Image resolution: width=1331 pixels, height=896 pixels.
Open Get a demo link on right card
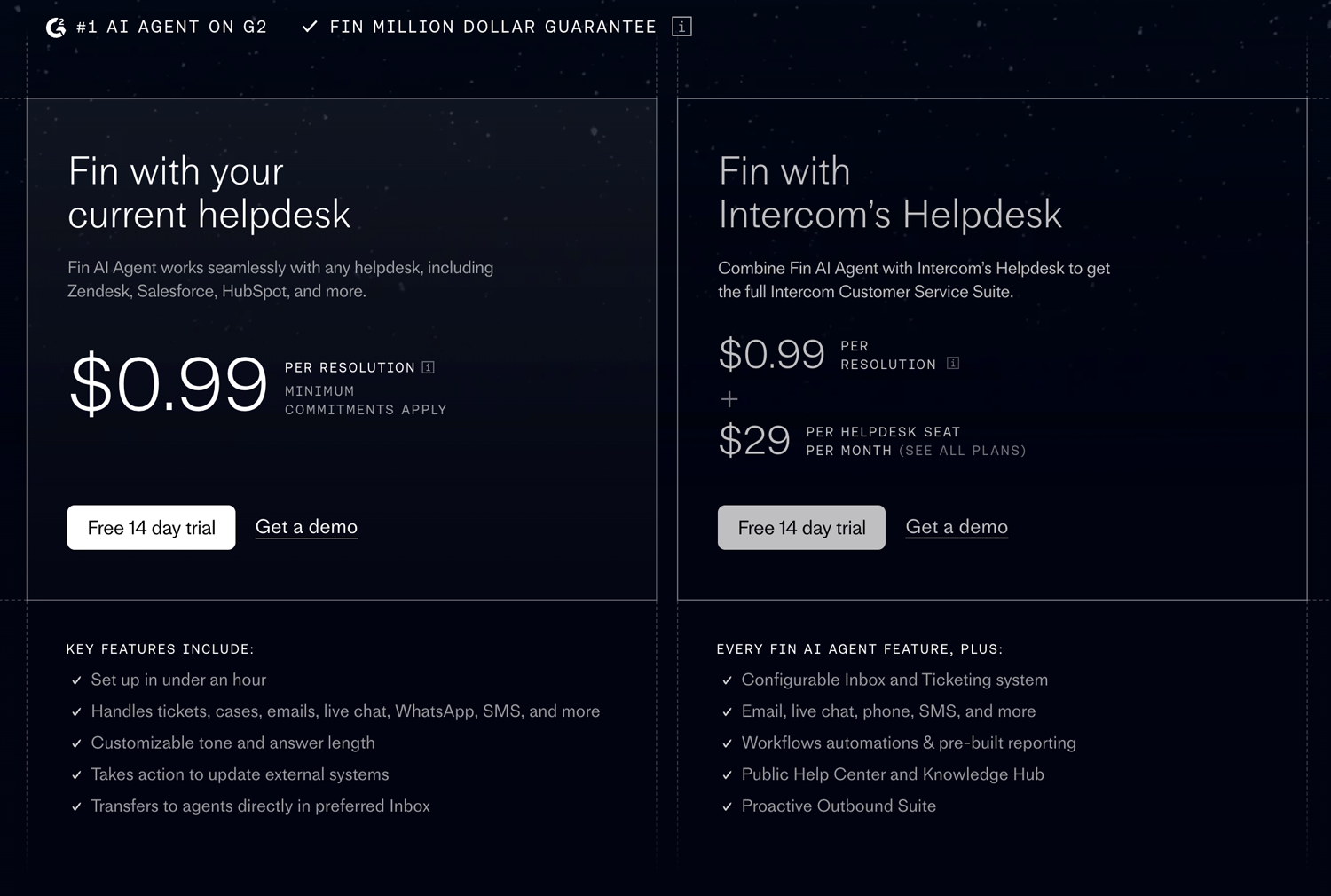[957, 526]
